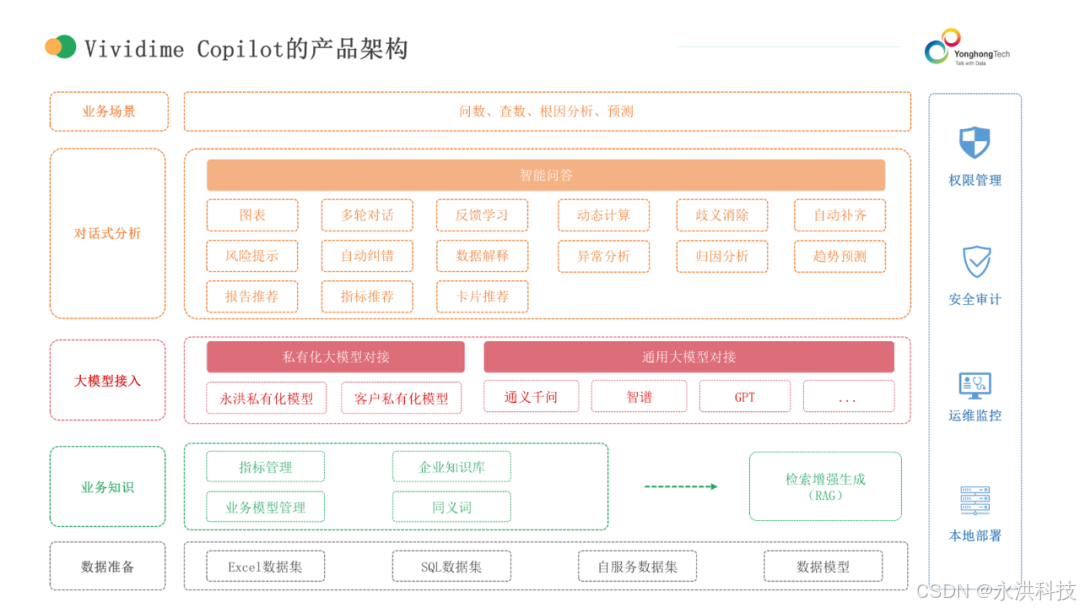Click the 智能问答 orange bar
1080x608 pixels.
point(546,175)
